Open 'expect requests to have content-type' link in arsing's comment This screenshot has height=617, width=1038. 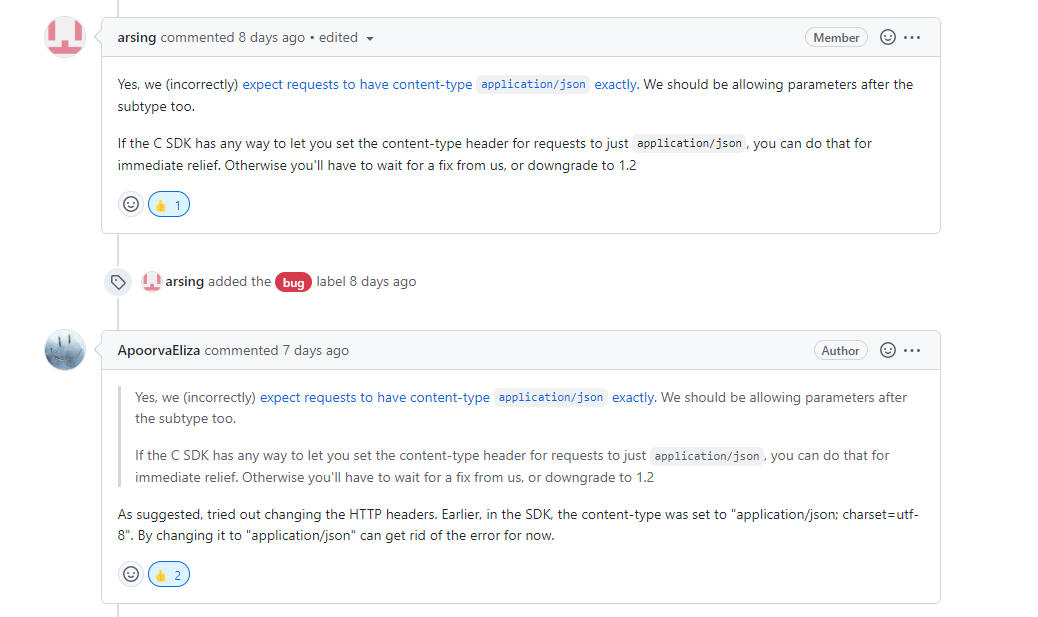[357, 85]
